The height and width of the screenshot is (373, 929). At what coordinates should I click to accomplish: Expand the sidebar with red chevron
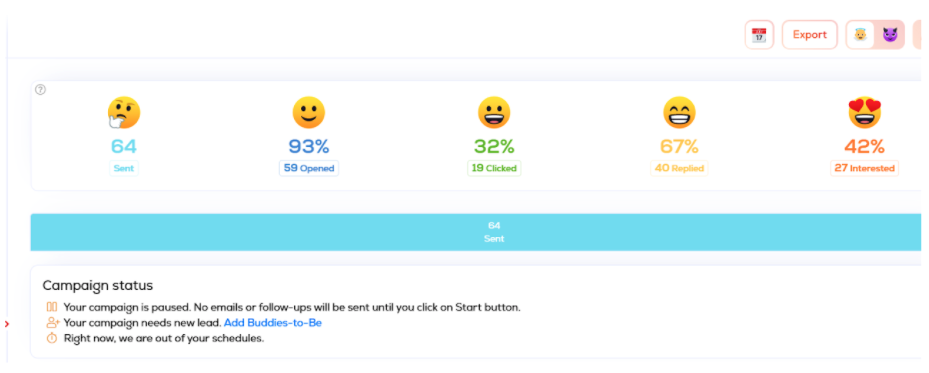(7, 323)
